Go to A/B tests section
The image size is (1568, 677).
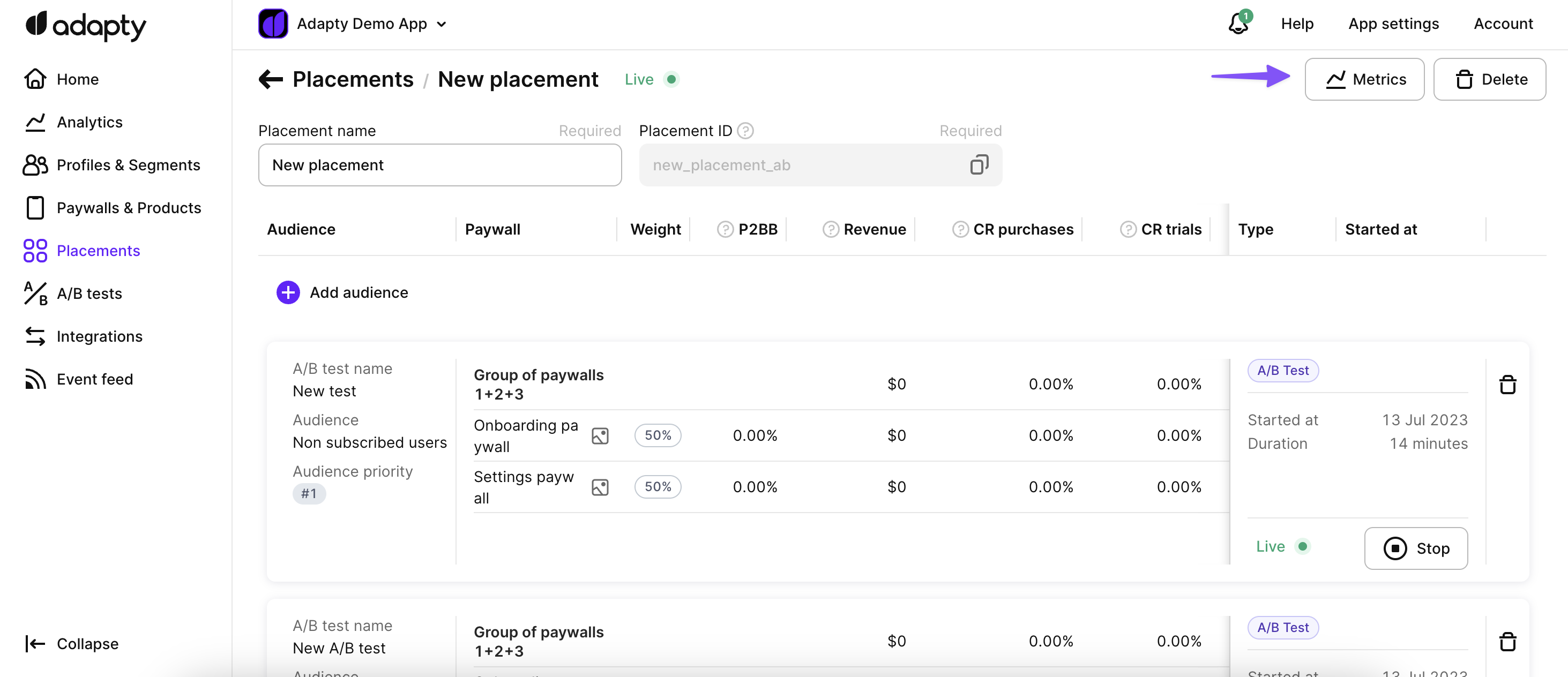(89, 294)
